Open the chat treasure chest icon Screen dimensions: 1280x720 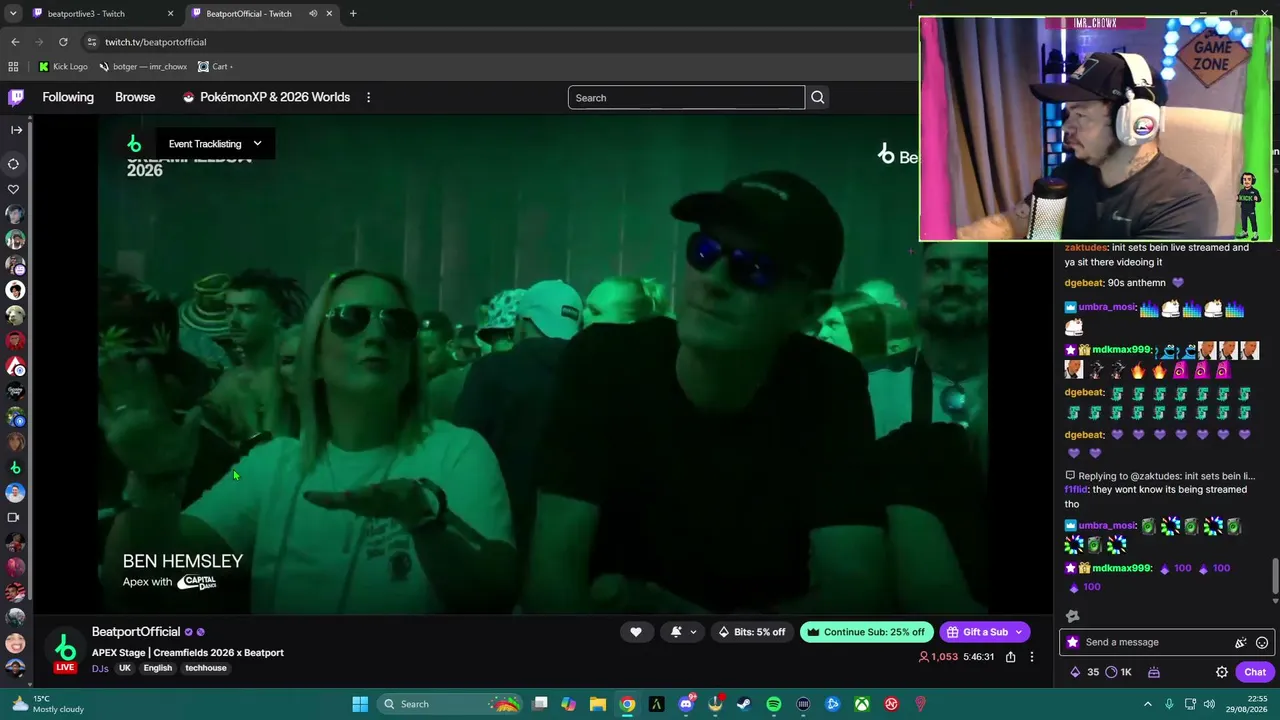click(1153, 672)
